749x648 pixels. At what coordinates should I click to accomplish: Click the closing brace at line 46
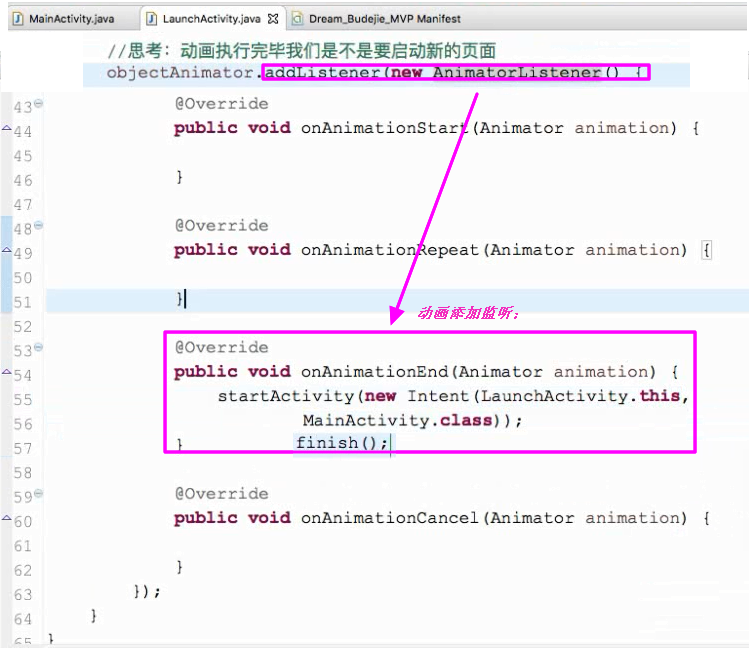point(179,177)
